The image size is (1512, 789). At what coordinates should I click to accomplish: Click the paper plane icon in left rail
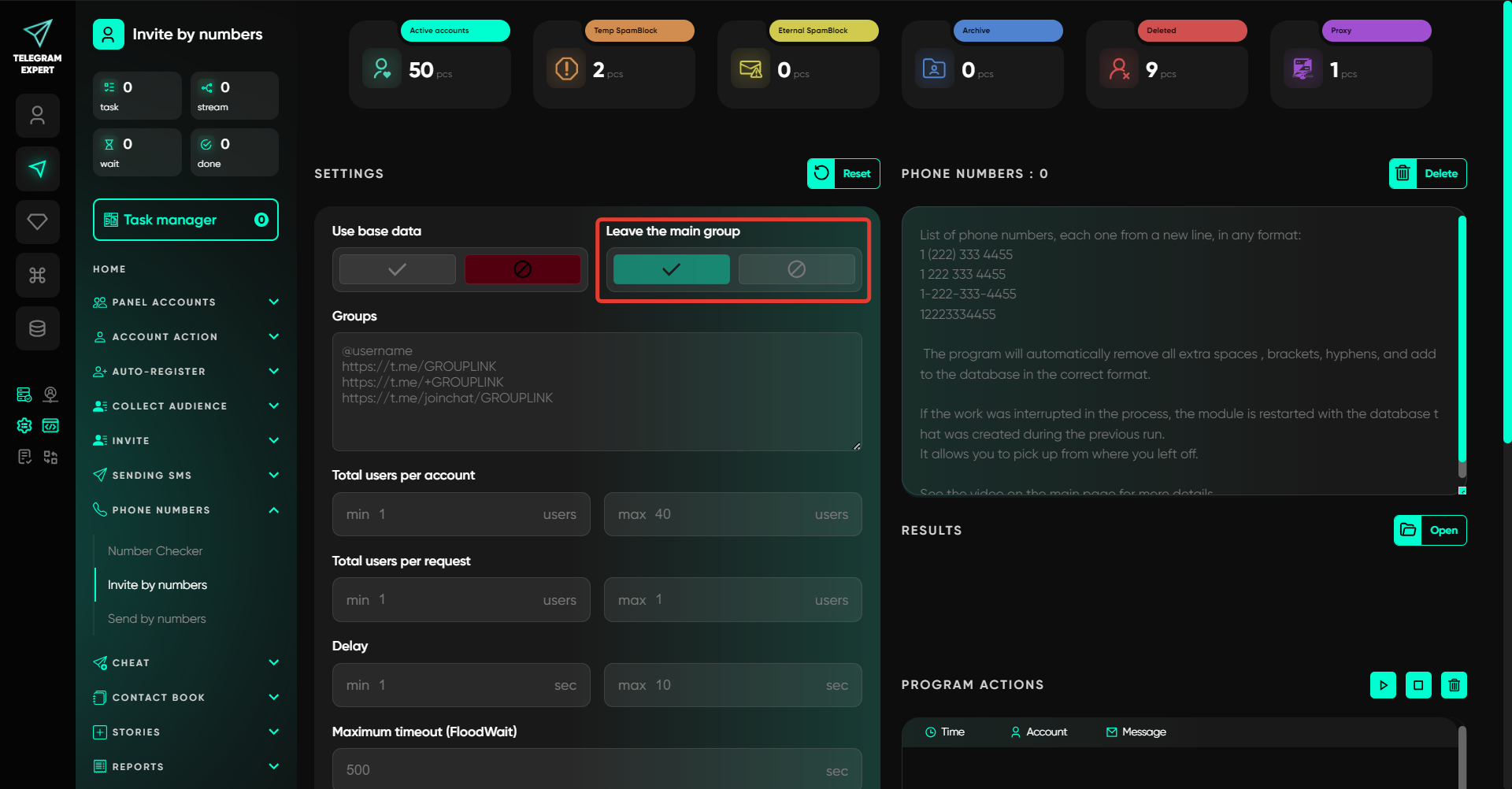tap(37, 169)
